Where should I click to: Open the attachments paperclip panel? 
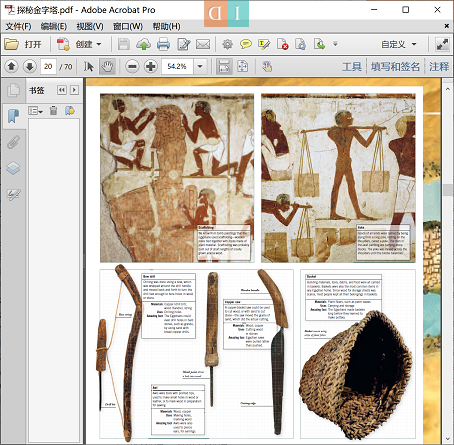coord(13,142)
